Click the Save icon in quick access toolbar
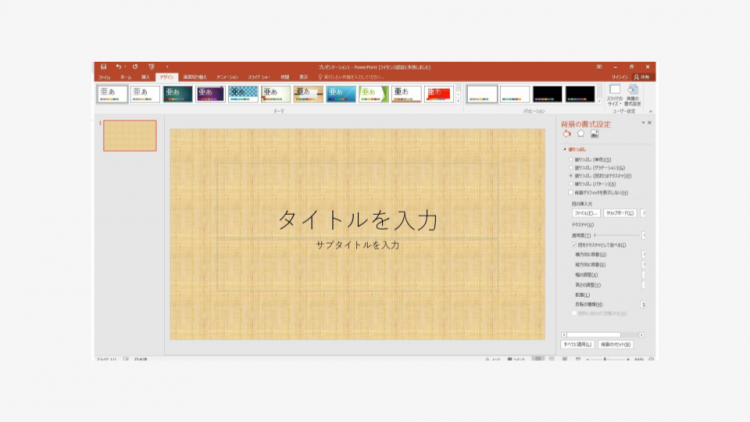Viewport: 750px width, 422px height. [x=103, y=67]
